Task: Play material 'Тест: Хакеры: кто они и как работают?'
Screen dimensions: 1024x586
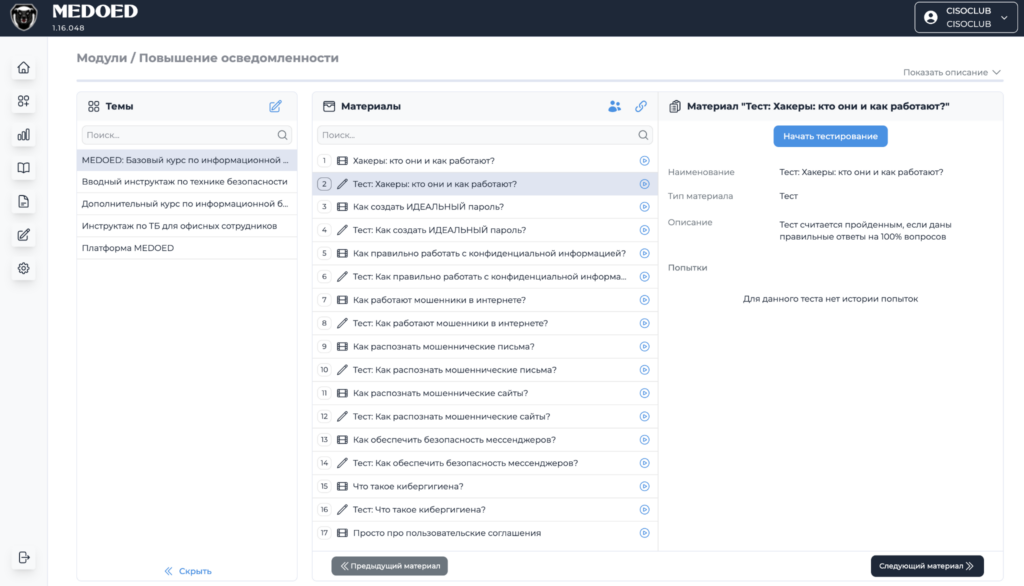Action: click(645, 184)
